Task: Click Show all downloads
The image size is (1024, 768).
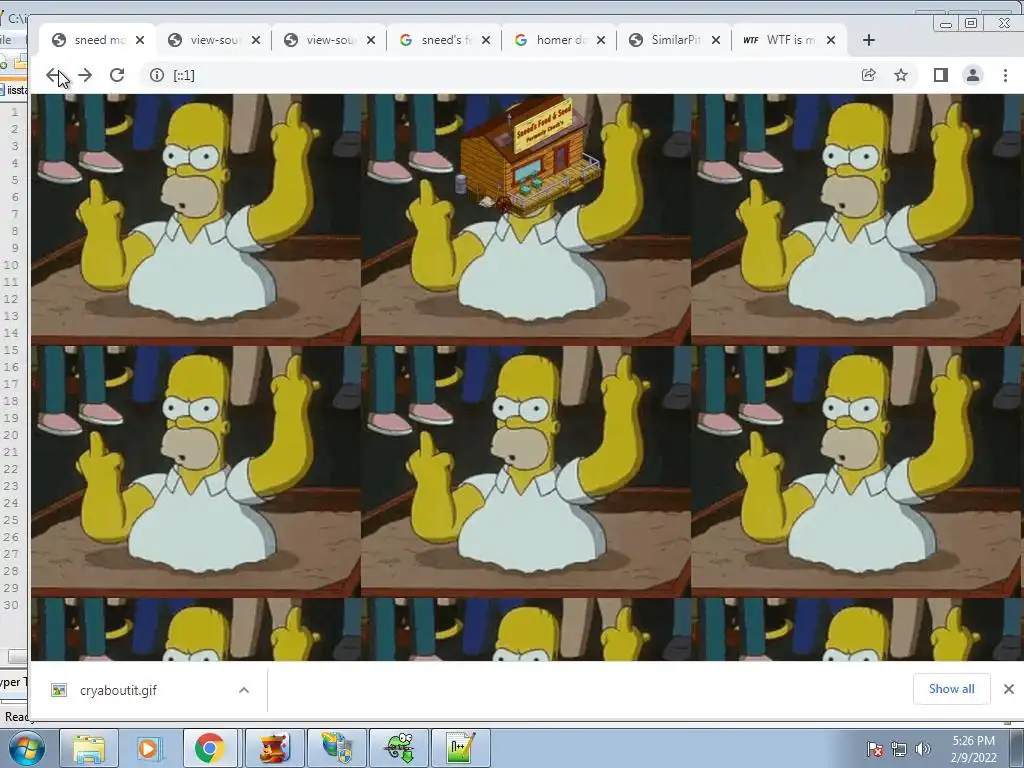Action: pyautogui.click(x=952, y=689)
